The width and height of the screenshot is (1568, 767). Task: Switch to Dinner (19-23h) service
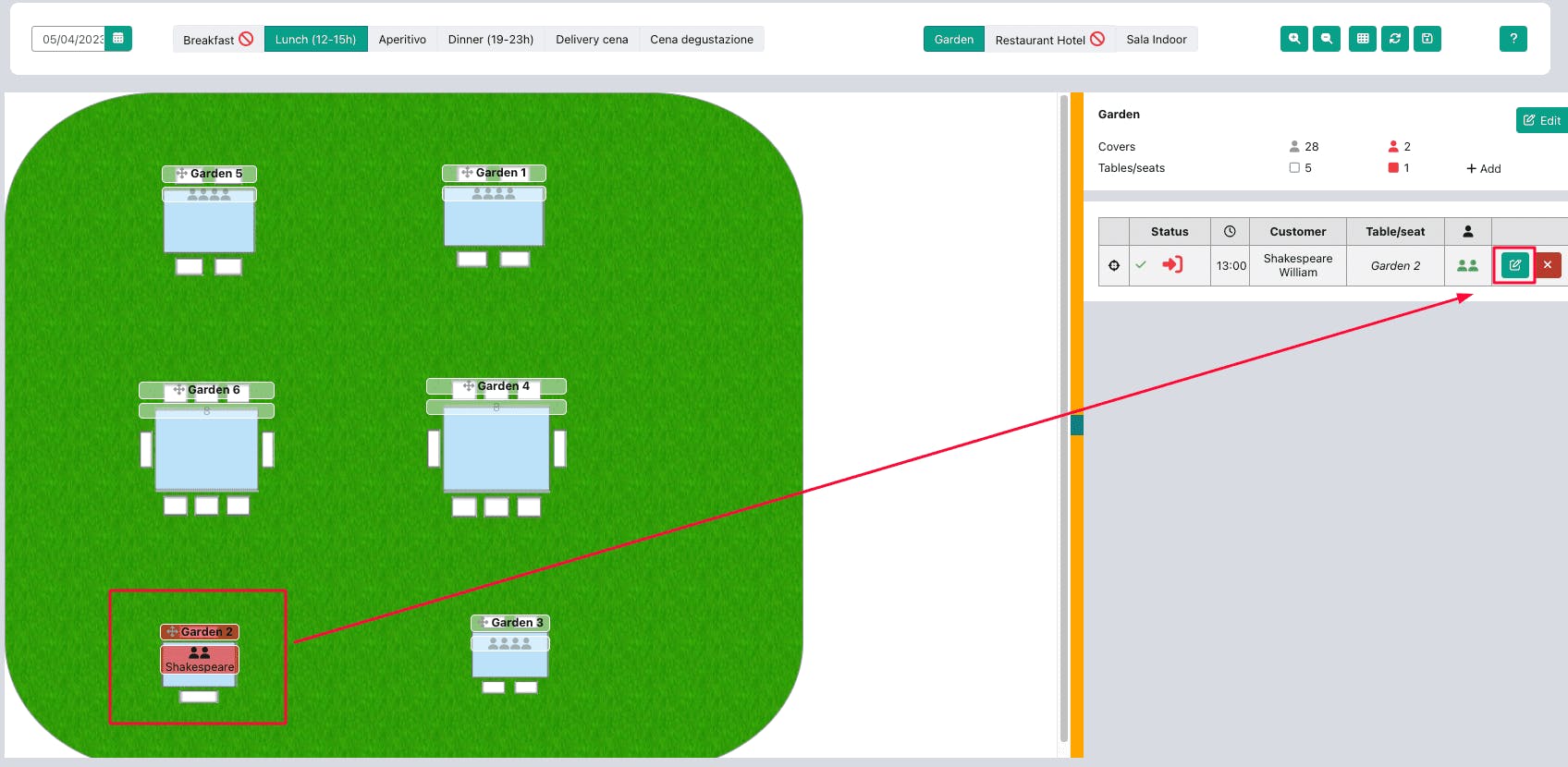[491, 39]
